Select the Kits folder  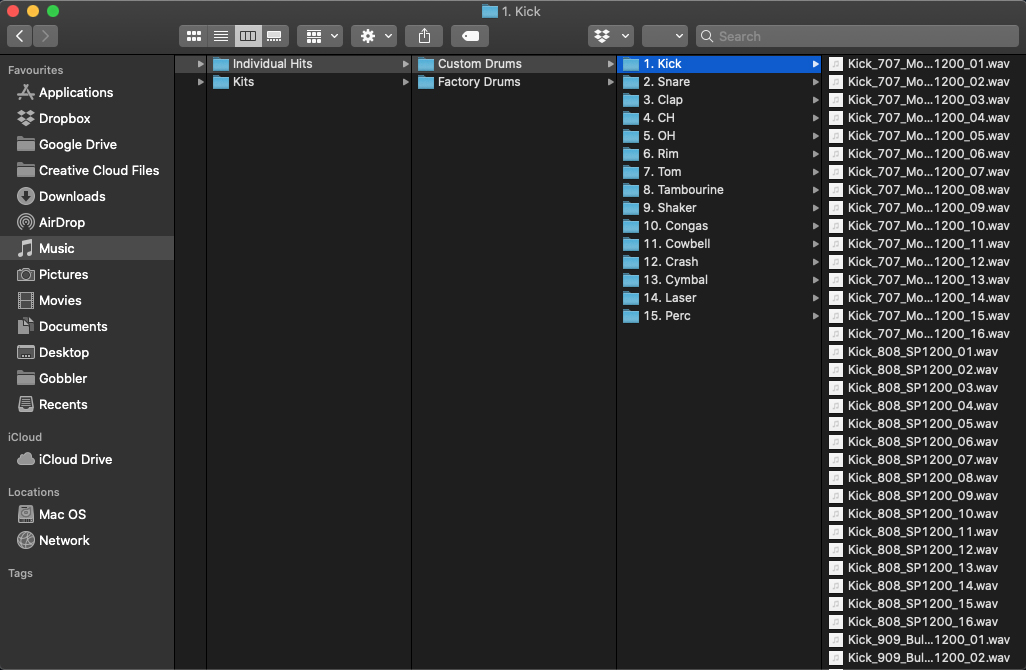coord(309,82)
